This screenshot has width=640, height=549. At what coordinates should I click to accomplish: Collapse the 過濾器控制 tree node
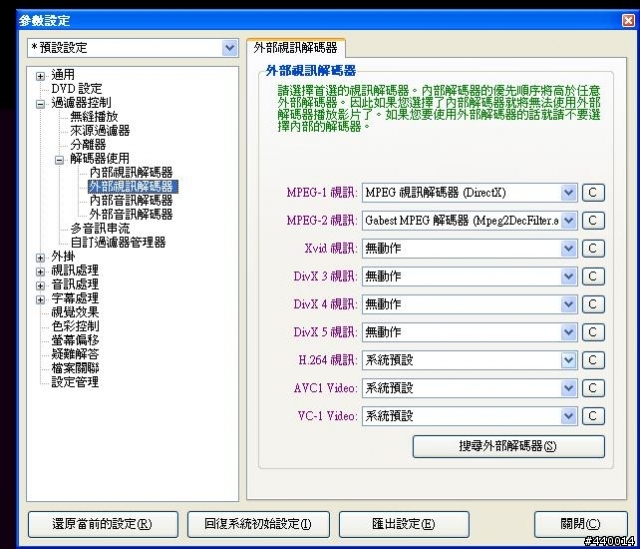40,104
